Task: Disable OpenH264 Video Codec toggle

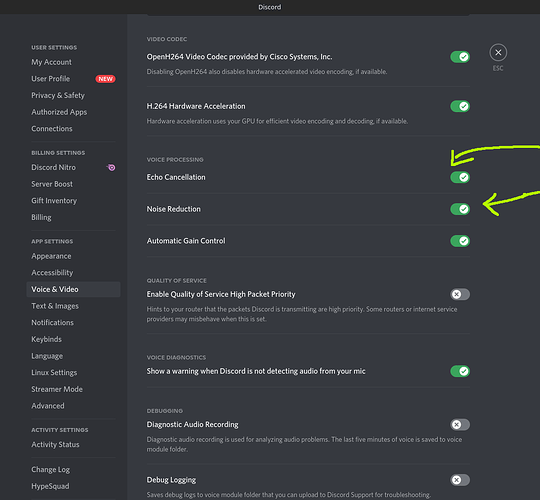Action: point(460,57)
